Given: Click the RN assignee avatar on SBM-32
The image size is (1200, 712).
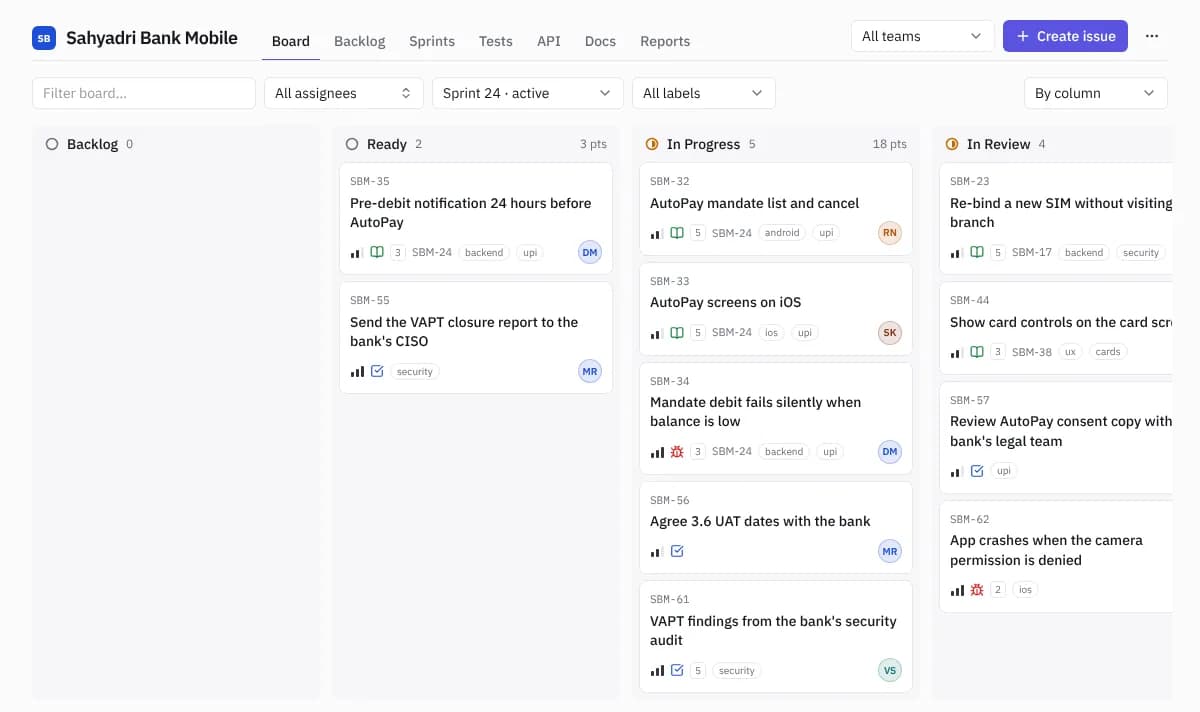Looking at the screenshot, I should [890, 233].
